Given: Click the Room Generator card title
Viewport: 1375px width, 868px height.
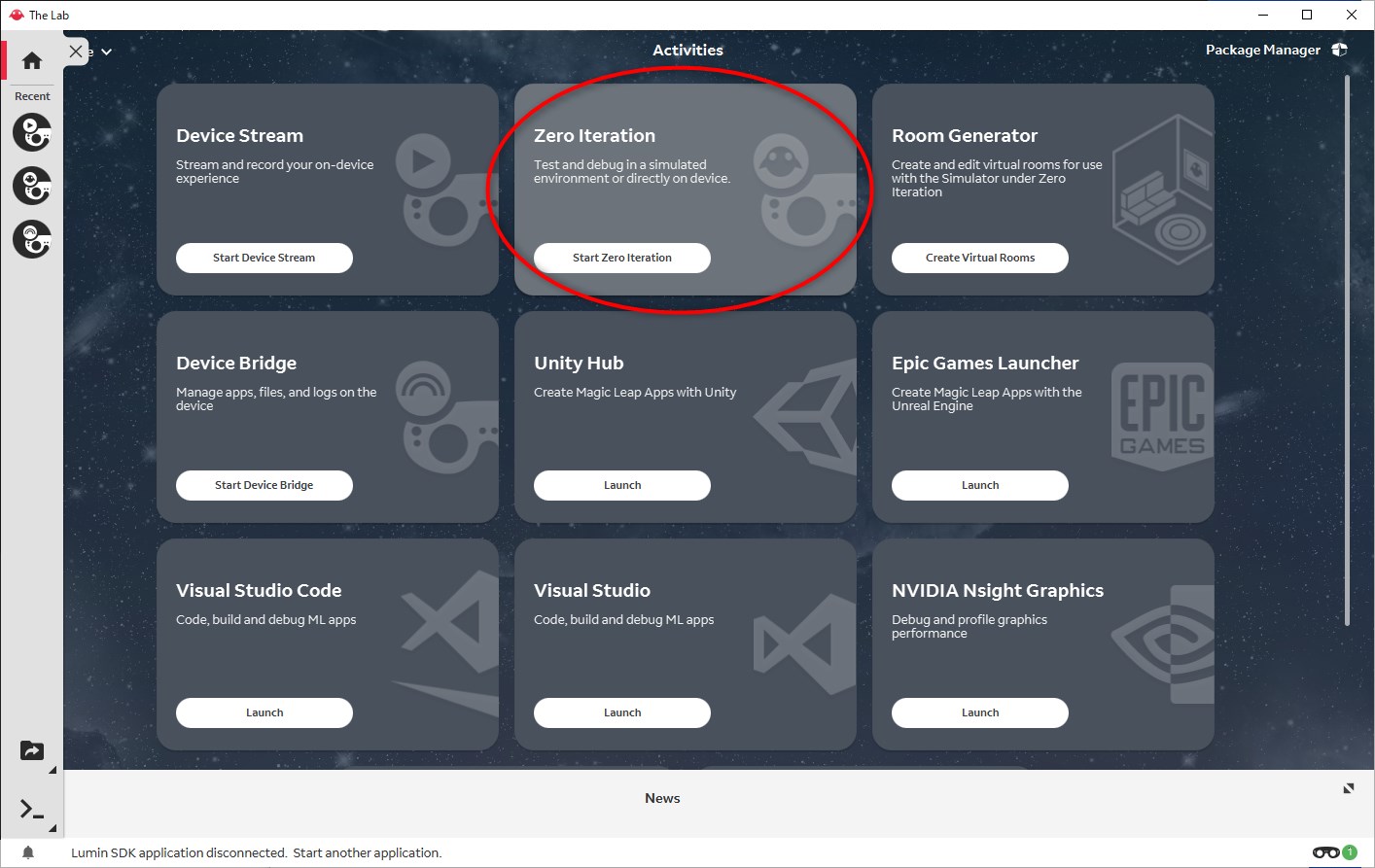Looking at the screenshot, I should (965, 135).
